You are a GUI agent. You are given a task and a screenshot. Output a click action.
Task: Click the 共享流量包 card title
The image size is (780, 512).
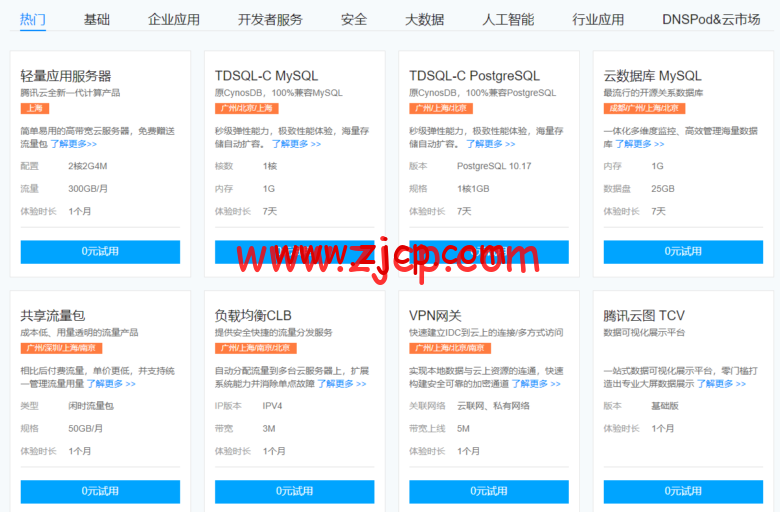point(53,315)
